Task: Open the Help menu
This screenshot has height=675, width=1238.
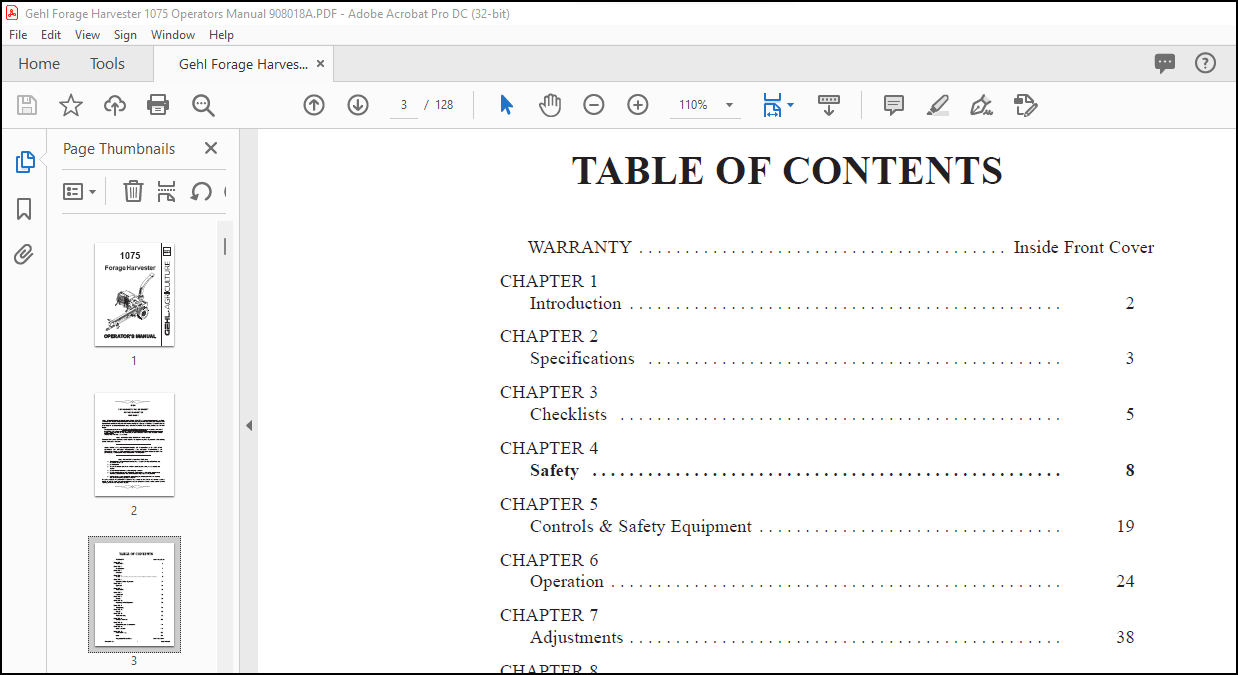Action: point(221,34)
